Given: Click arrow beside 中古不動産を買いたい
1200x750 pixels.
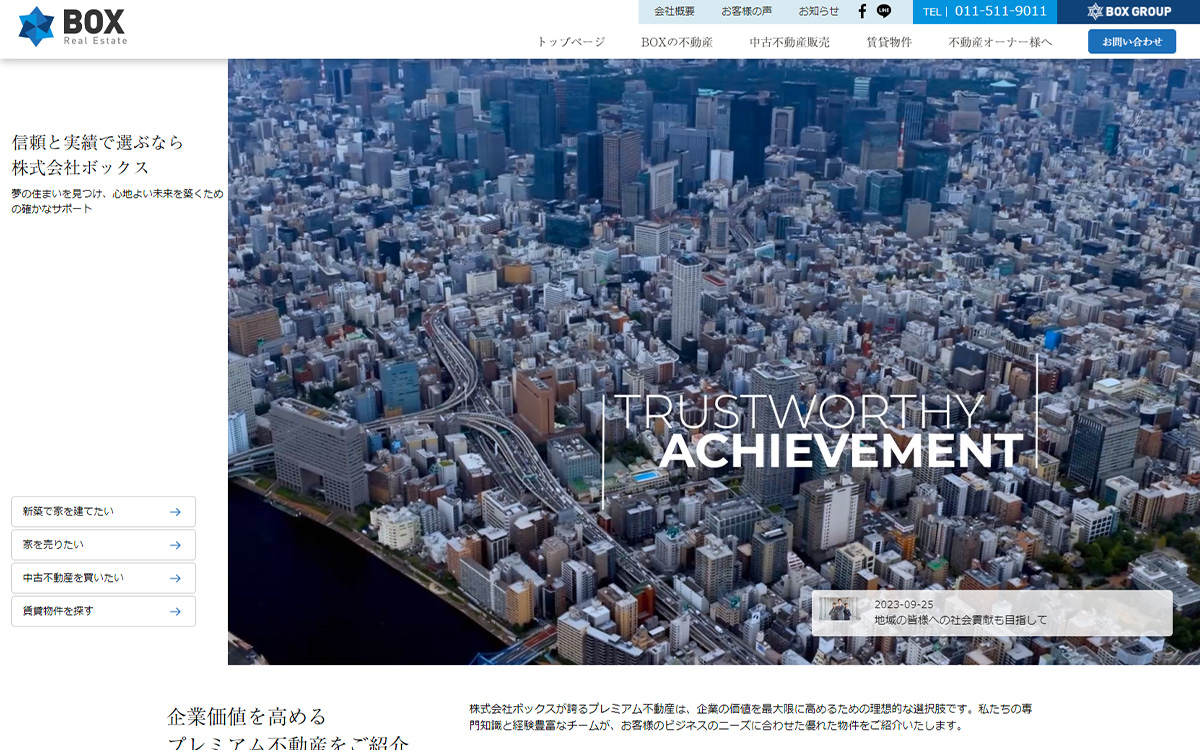Looking at the screenshot, I should point(175,578).
